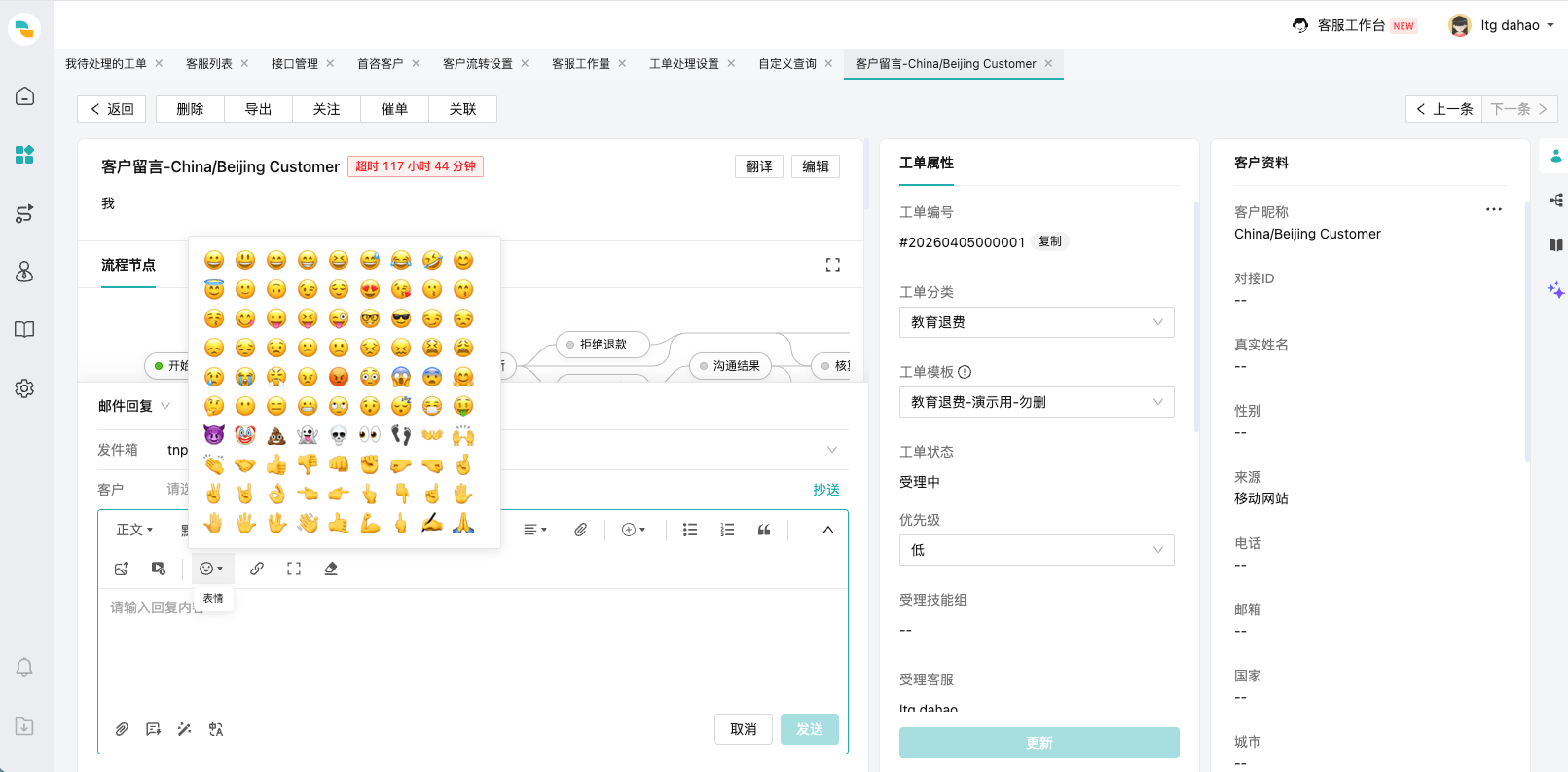
Task: Open the ticket workspace icon in left sidebar
Action: [x=24, y=155]
